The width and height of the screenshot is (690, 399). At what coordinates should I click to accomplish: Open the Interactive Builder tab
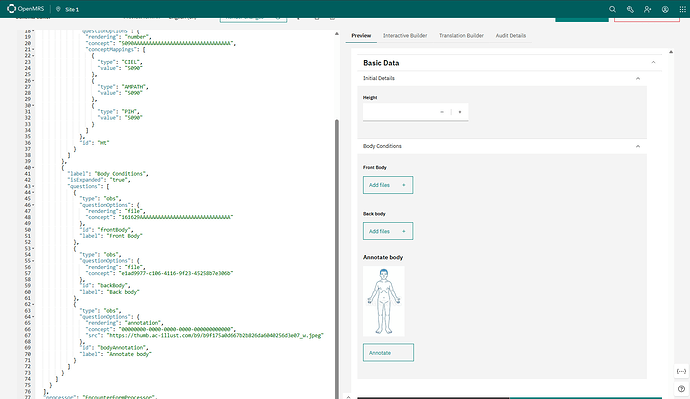(x=405, y=36)
